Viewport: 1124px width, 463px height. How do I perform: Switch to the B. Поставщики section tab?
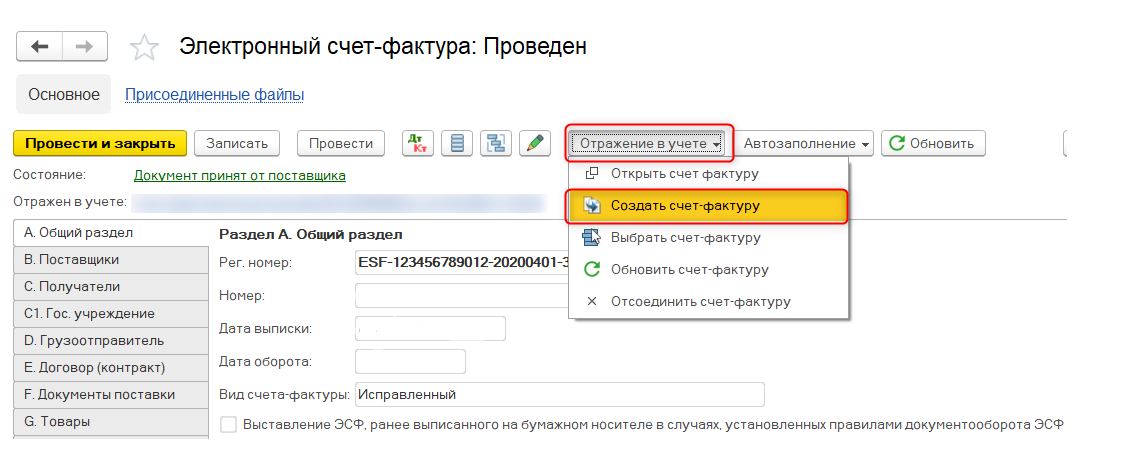pos(72,260)
